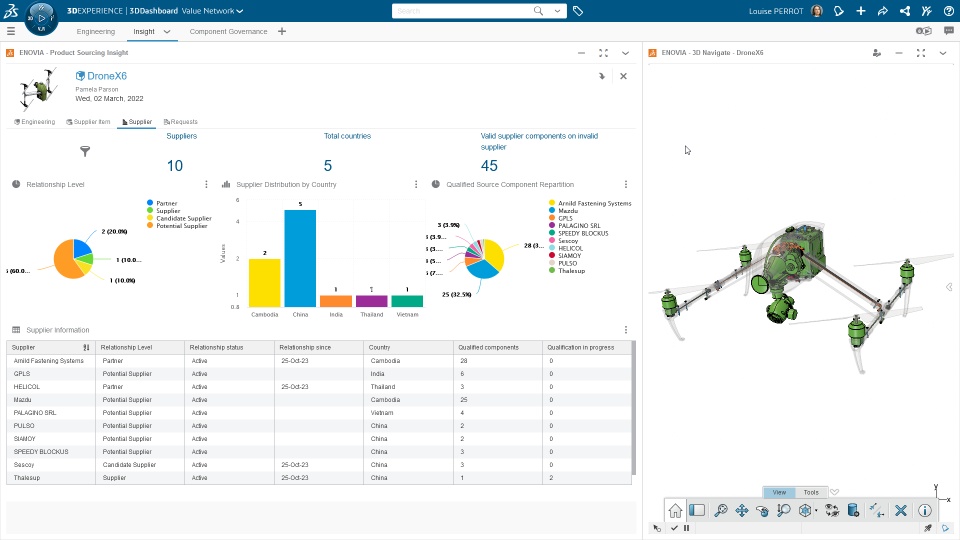Image resolution: width=960 pixels, height=540 pixels.
Task: Close the DroneX6 details panel
Action: pyautogui.click(x=623, y=76)
